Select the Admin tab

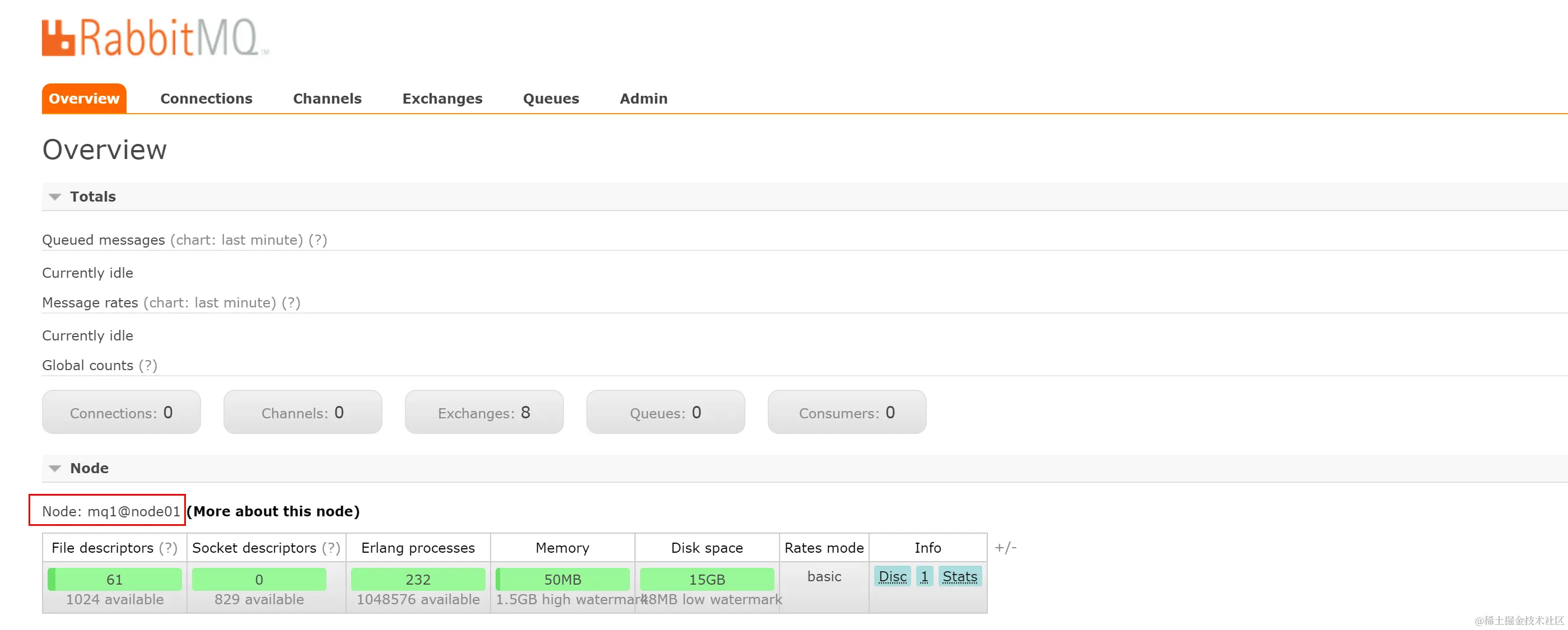(x=643, y=99)
